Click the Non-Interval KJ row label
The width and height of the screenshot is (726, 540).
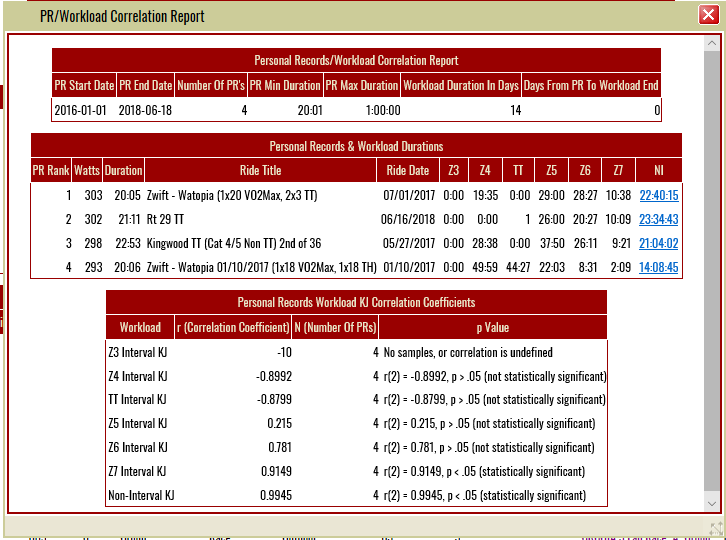(141, 496)
